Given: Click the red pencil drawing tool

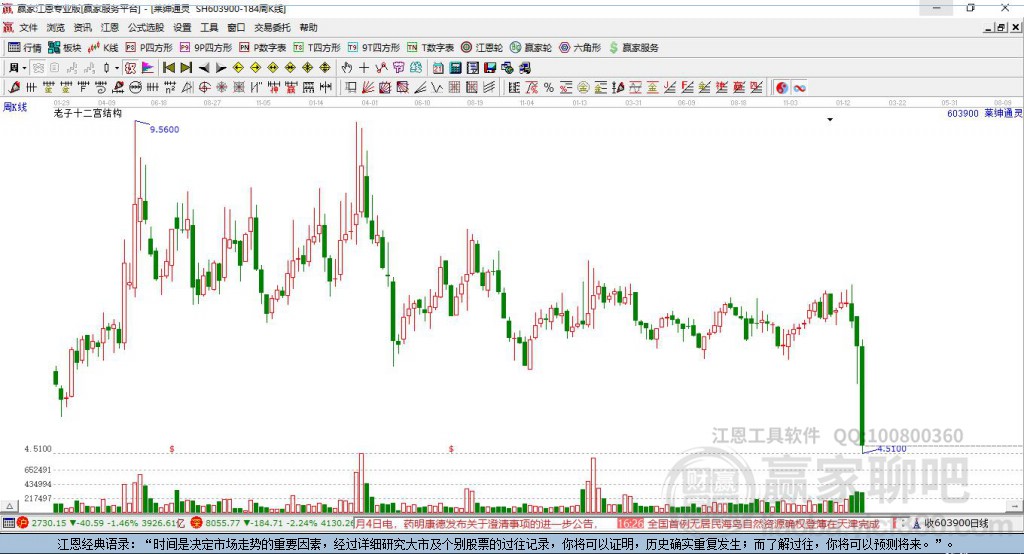Looking at the screenshot, I should [14, 88].
